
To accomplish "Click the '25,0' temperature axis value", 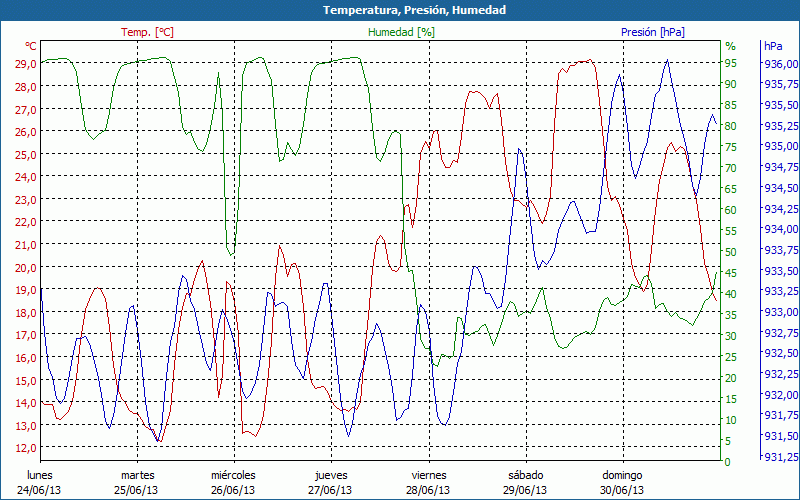I will 26,154.
